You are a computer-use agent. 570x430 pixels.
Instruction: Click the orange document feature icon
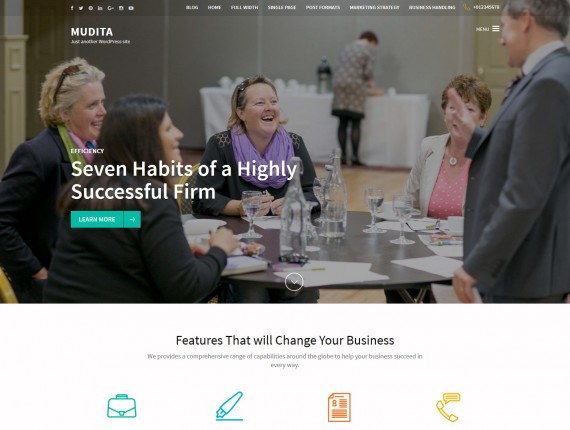[339, 407]
